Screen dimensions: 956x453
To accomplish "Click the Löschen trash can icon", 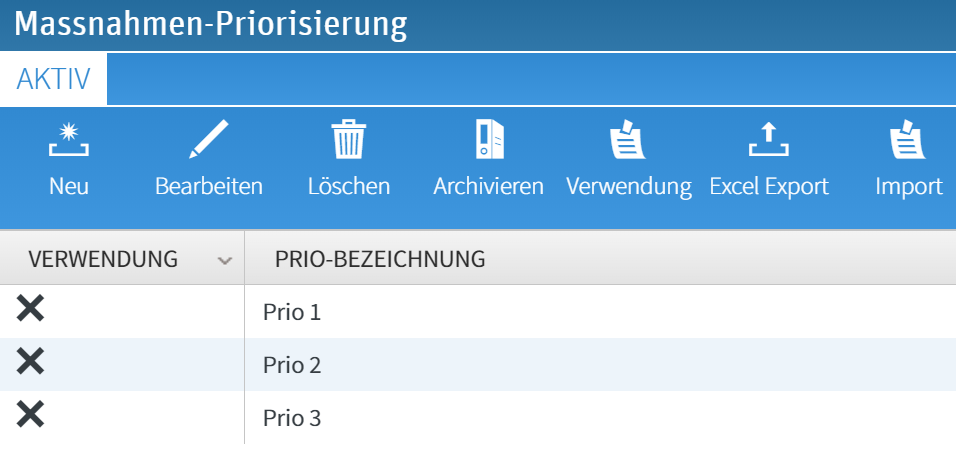I will point(349,140).
